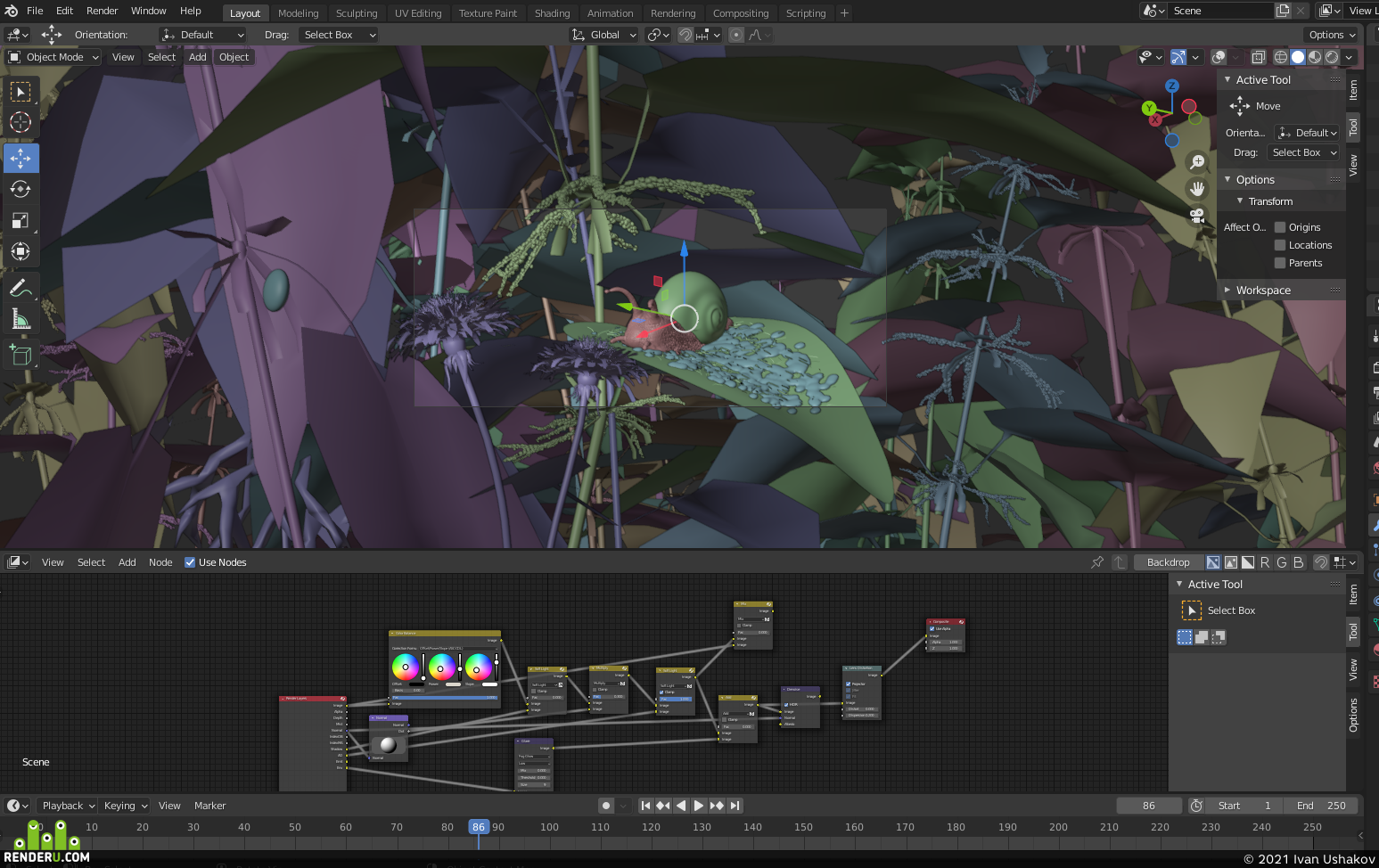Image resolution: width=1379 pixels, height=868 pixels.
Task: Switch to the Shading workspace tab
Action: pos(552,13)
